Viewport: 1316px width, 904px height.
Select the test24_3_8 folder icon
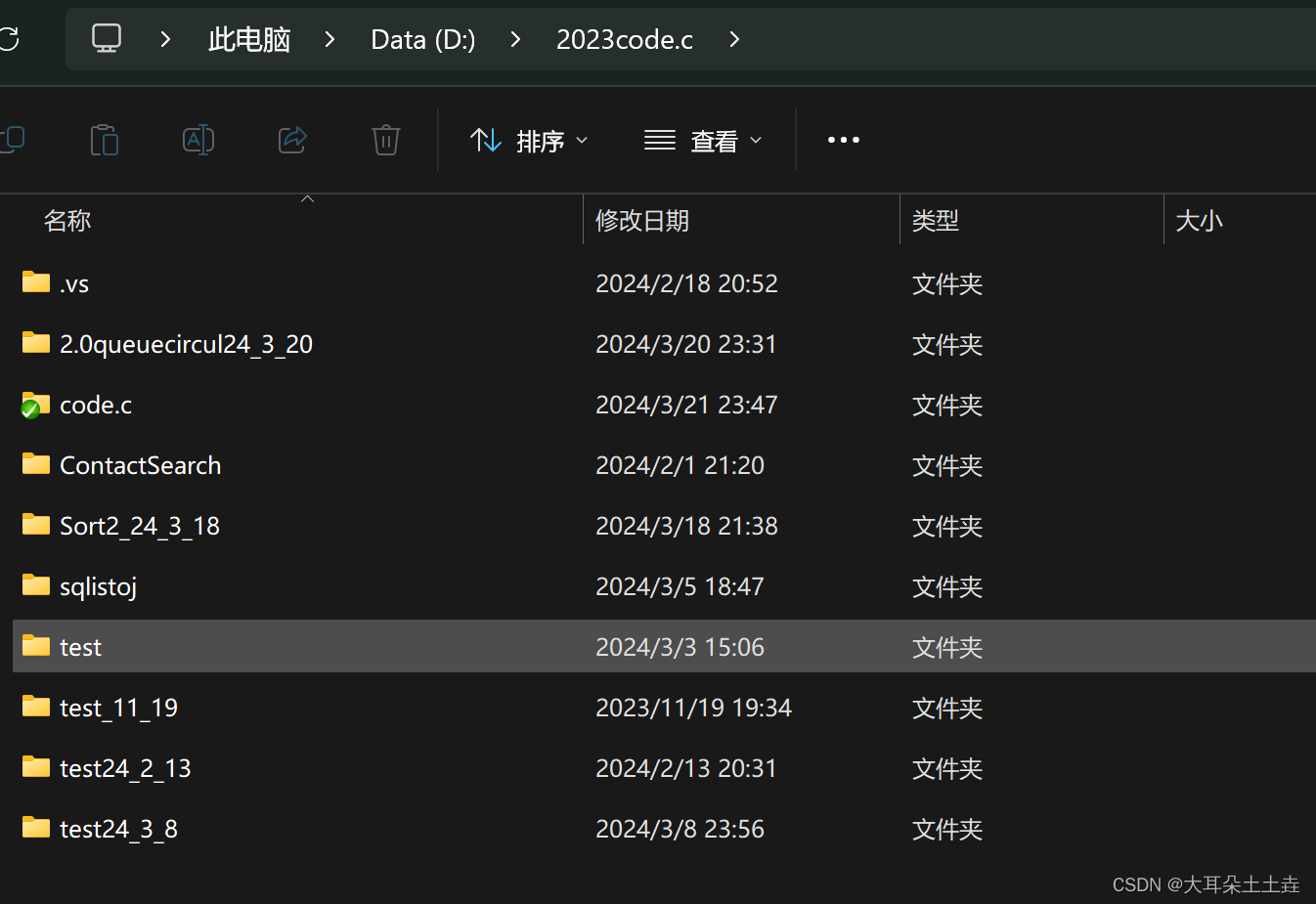[x=36, y=828]
